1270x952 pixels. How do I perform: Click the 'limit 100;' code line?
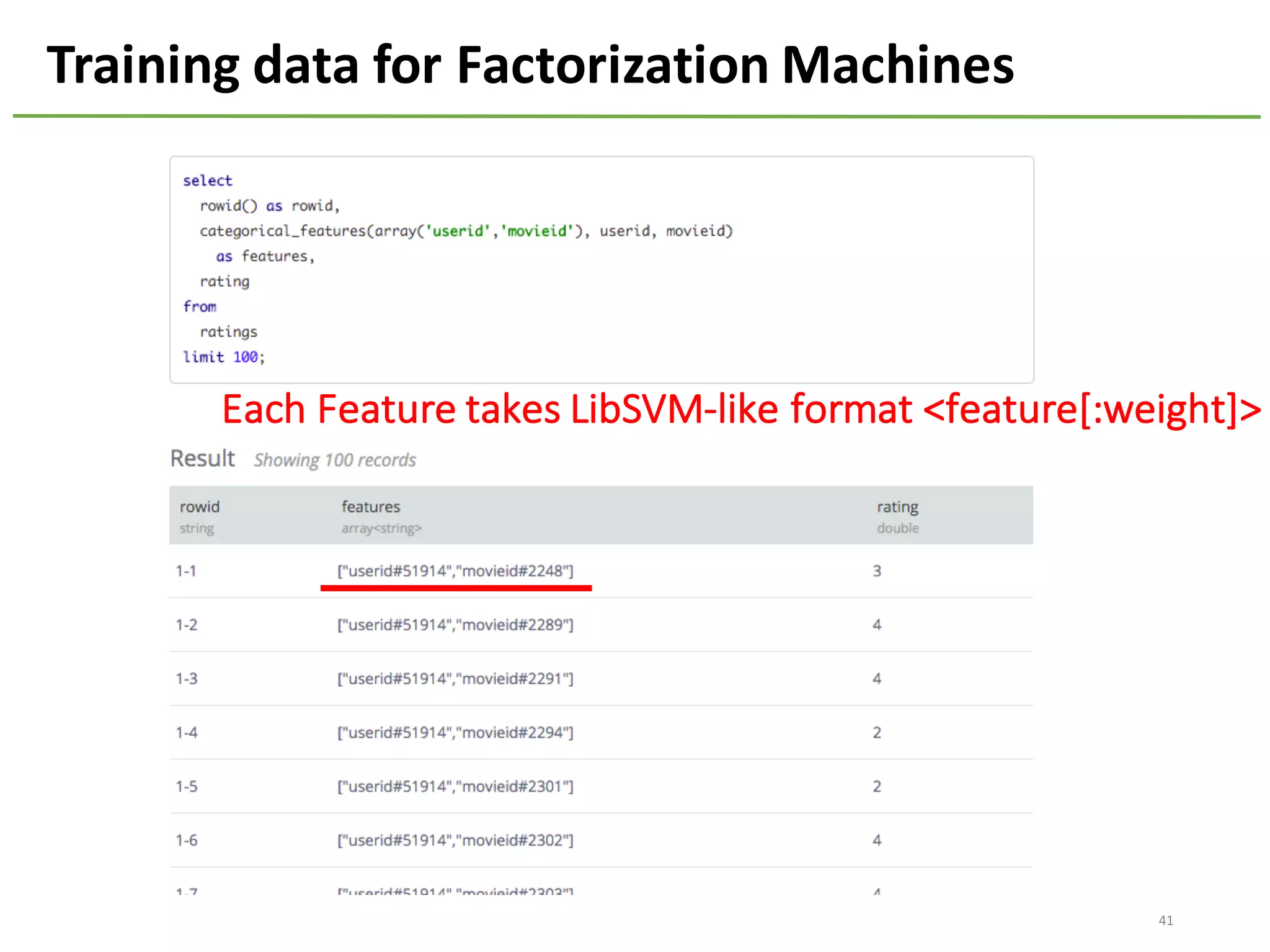click(x=224, y=357)
